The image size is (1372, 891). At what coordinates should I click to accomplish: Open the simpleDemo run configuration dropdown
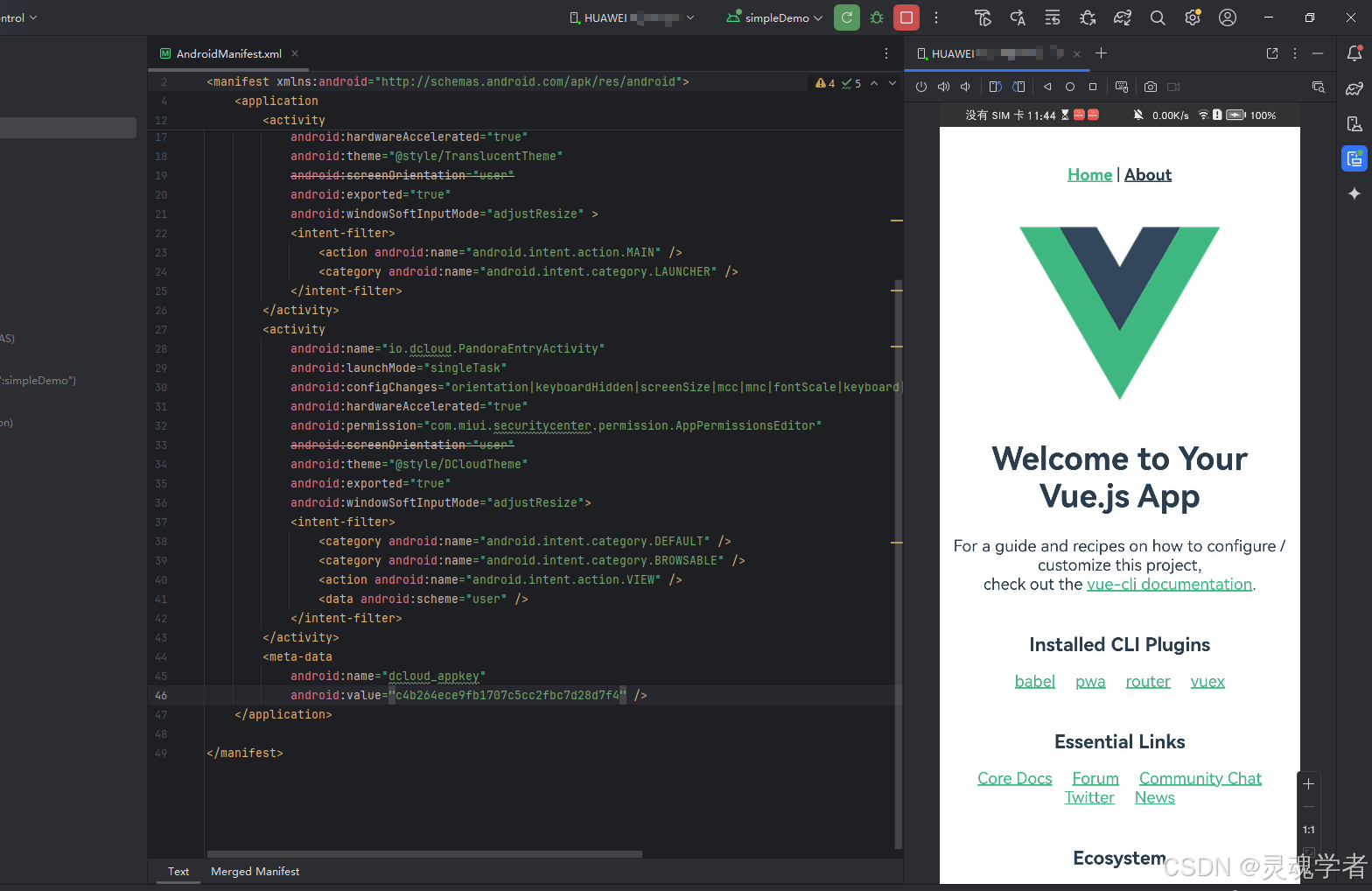pos(775,18)
